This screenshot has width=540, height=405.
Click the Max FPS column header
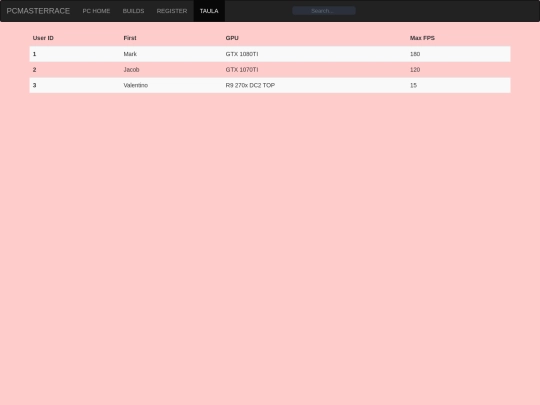pos(422,38)
